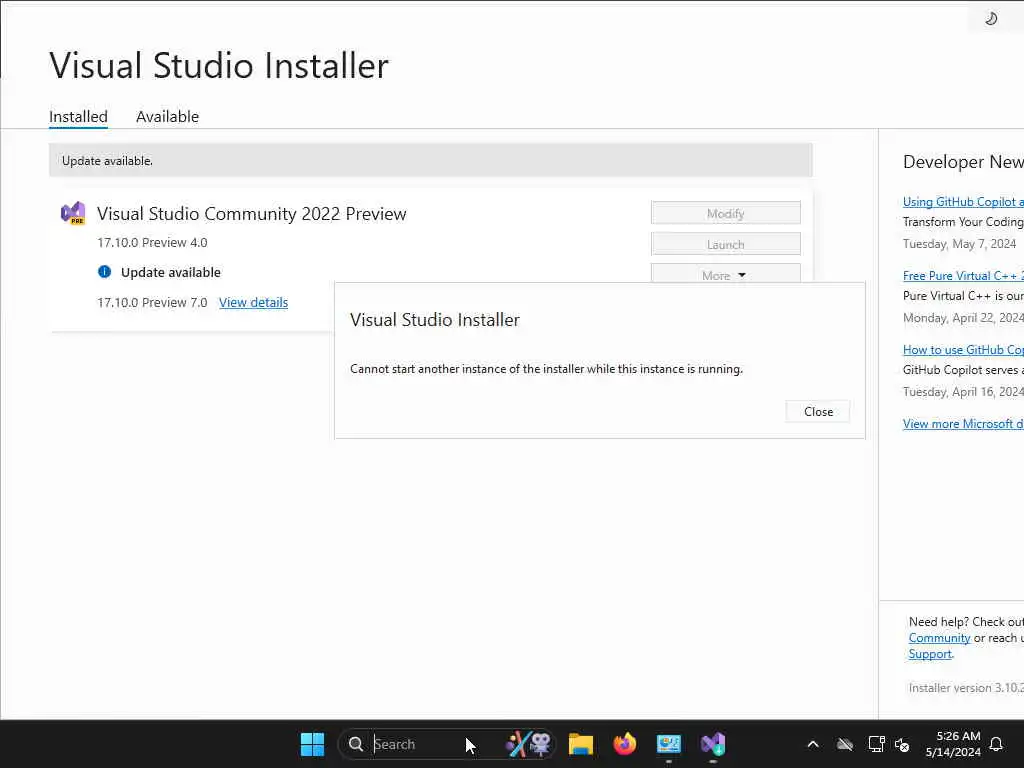This screenshot has height=768, width=1024.
Task: Open the Support link
Action: tap(930, 654)
